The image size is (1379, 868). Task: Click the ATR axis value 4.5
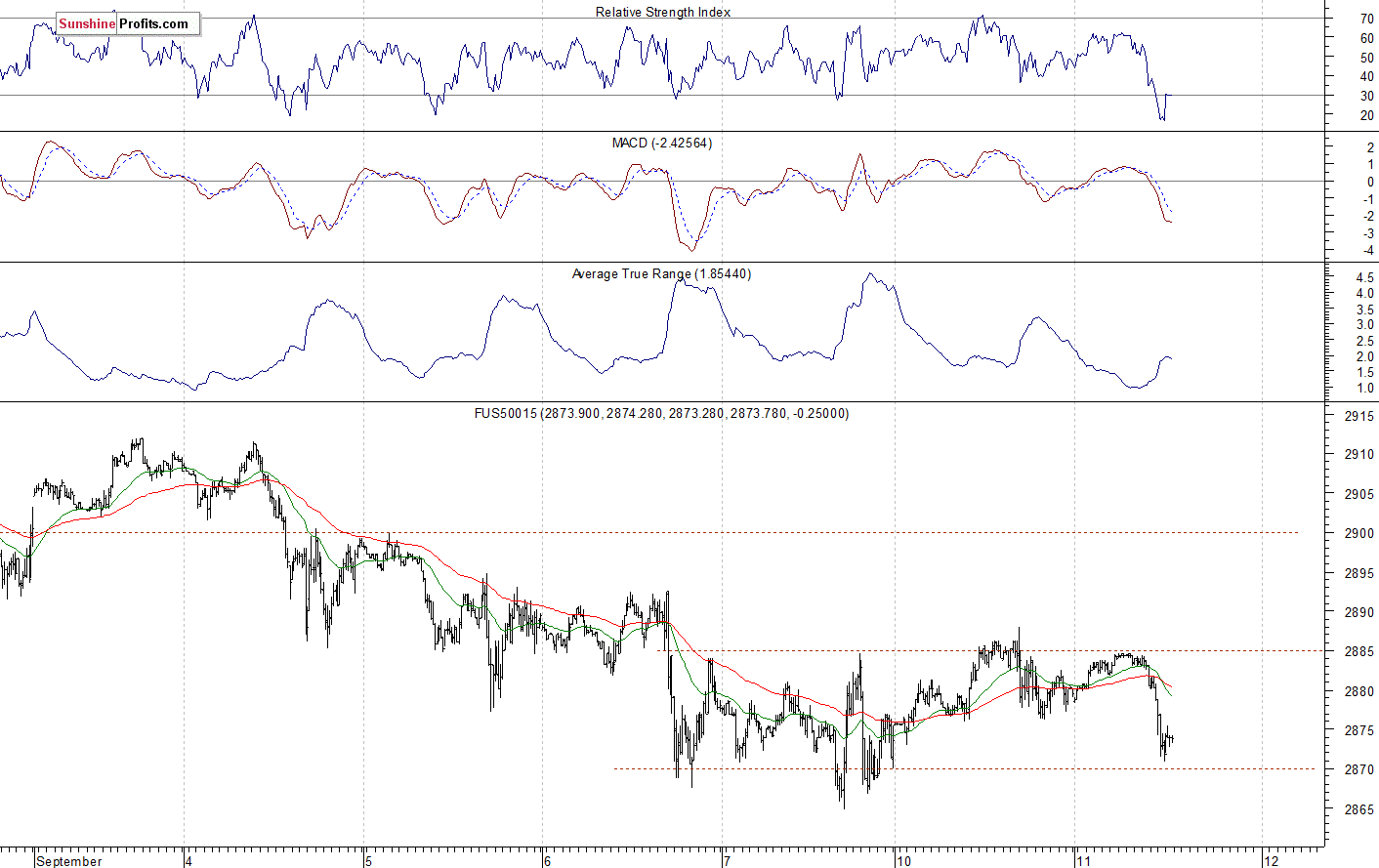[x=1365, y=278]
